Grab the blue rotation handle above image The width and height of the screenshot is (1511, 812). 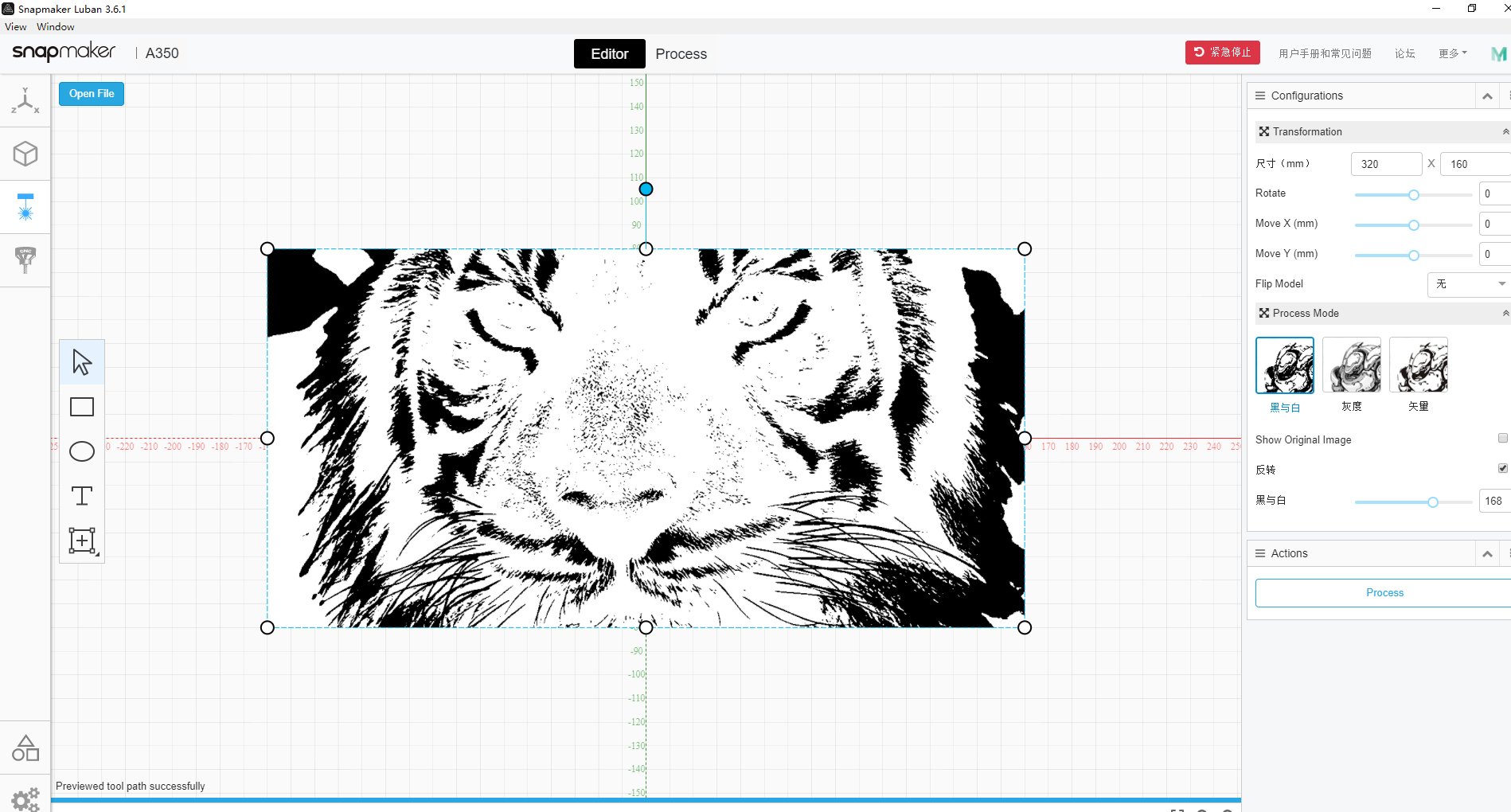(646, 189)
